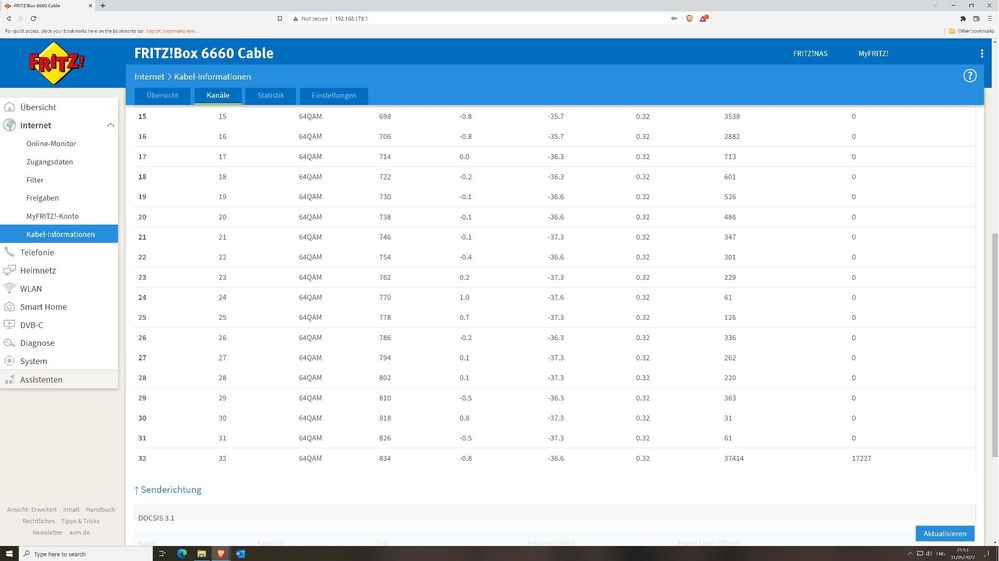The height and width of the screenshot is (561, 999).
Task: Click the Brave browser taskbar icon
Action: (x=220, y=553)
